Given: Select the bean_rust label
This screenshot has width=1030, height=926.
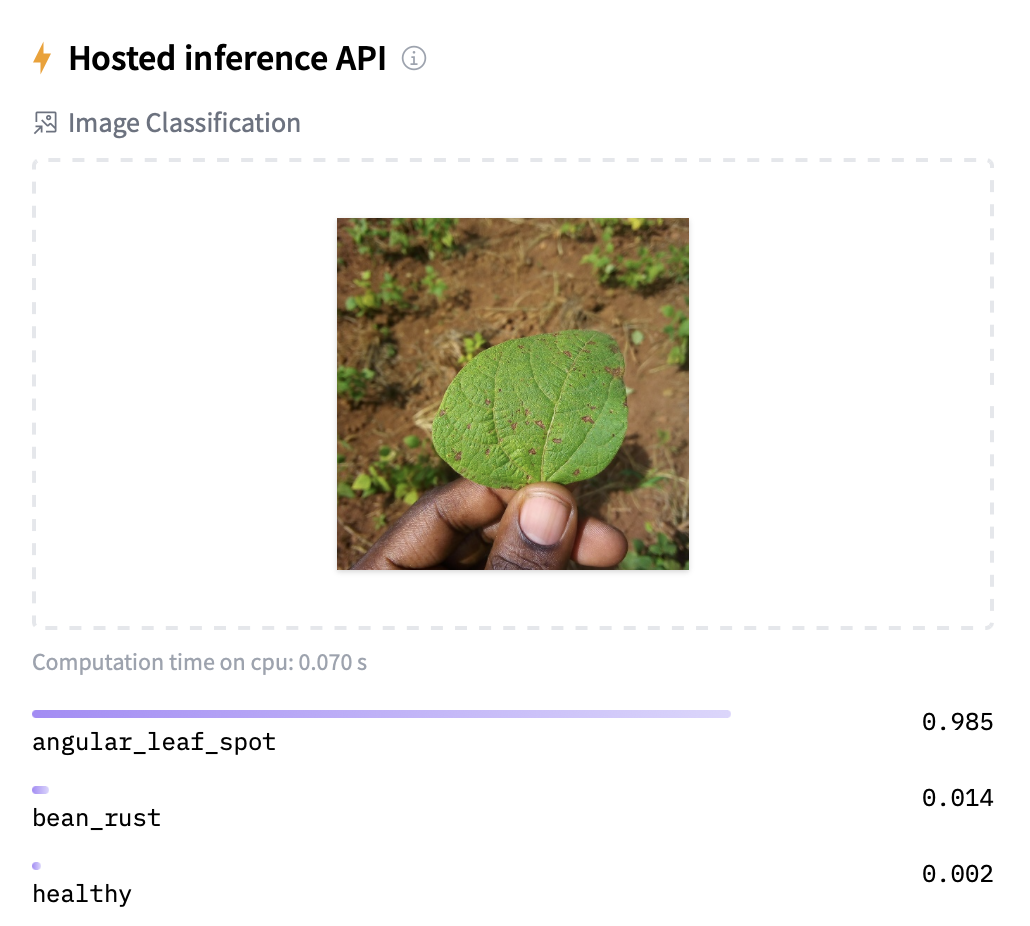Looking at the screenshot, I should coord(96,819).
